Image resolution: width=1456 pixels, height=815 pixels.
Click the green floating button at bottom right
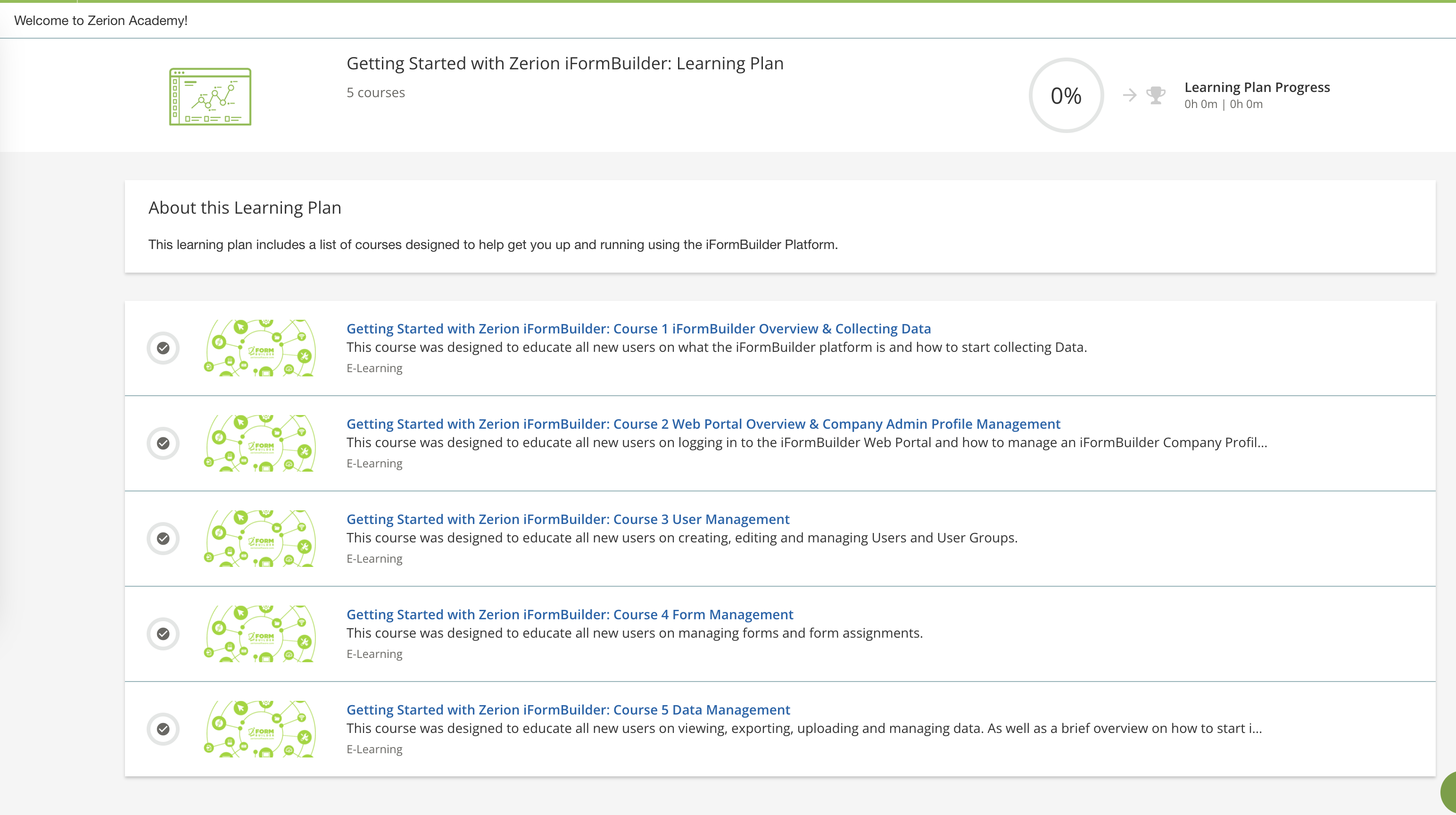coord(1448,792)
